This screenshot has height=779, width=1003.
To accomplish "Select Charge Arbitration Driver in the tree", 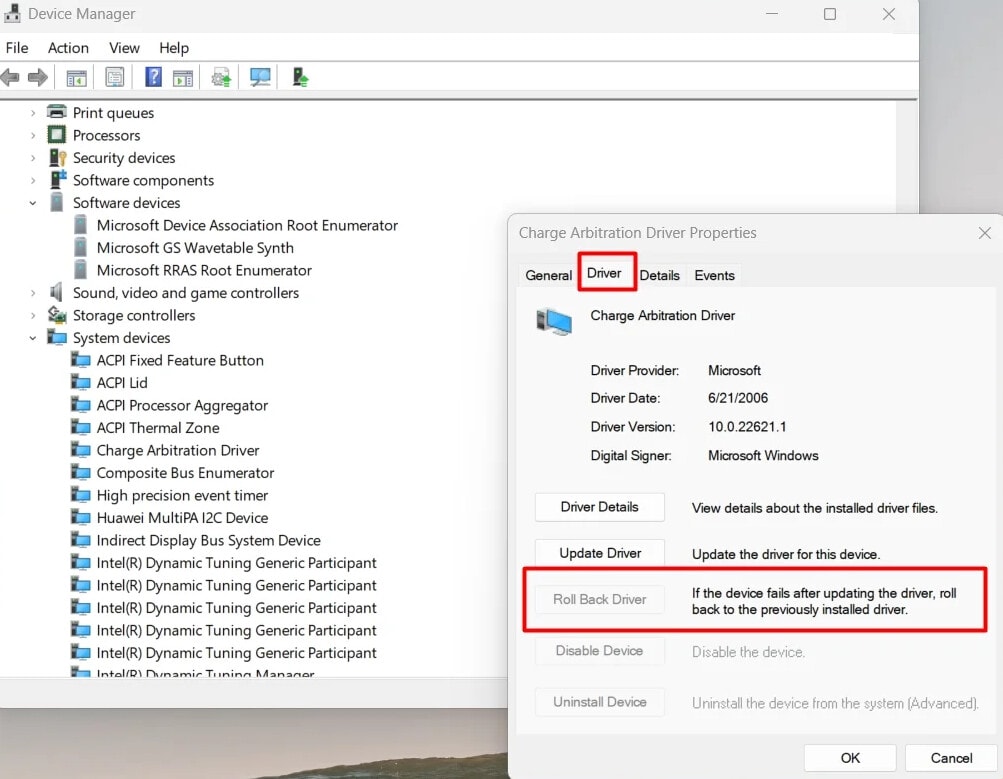I will [178, 450].
